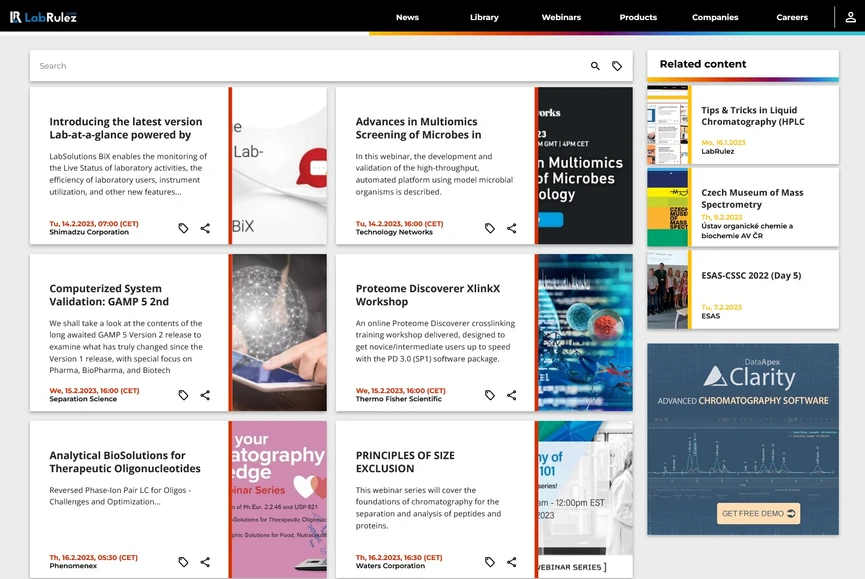Click tag icon on Separation Science card

click(183, 395)
